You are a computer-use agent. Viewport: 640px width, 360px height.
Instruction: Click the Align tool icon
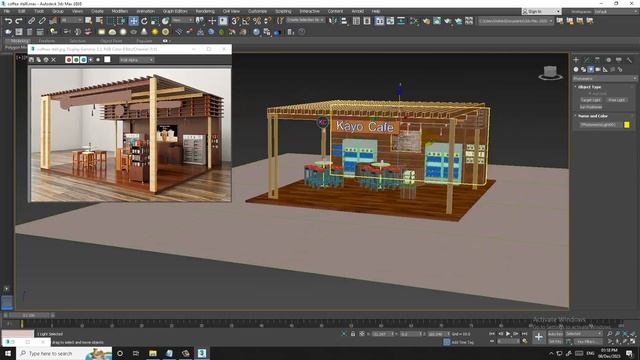click(344, 20)
